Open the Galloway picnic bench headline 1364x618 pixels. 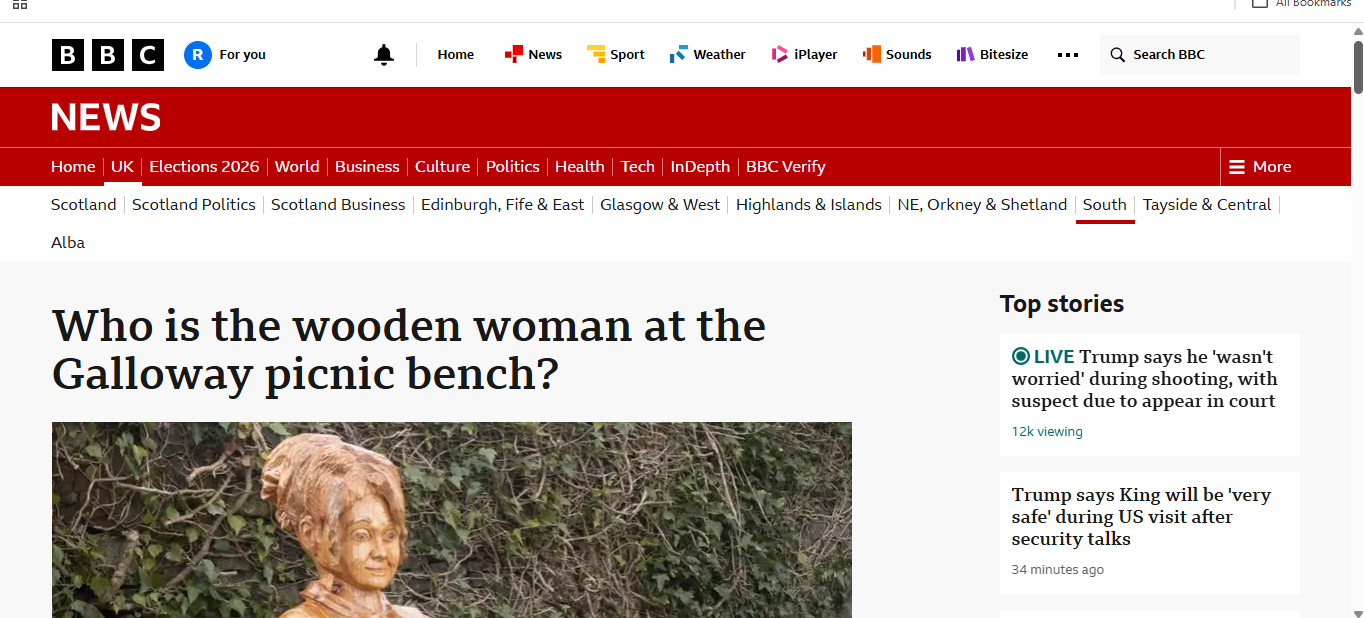coord(409,349)
